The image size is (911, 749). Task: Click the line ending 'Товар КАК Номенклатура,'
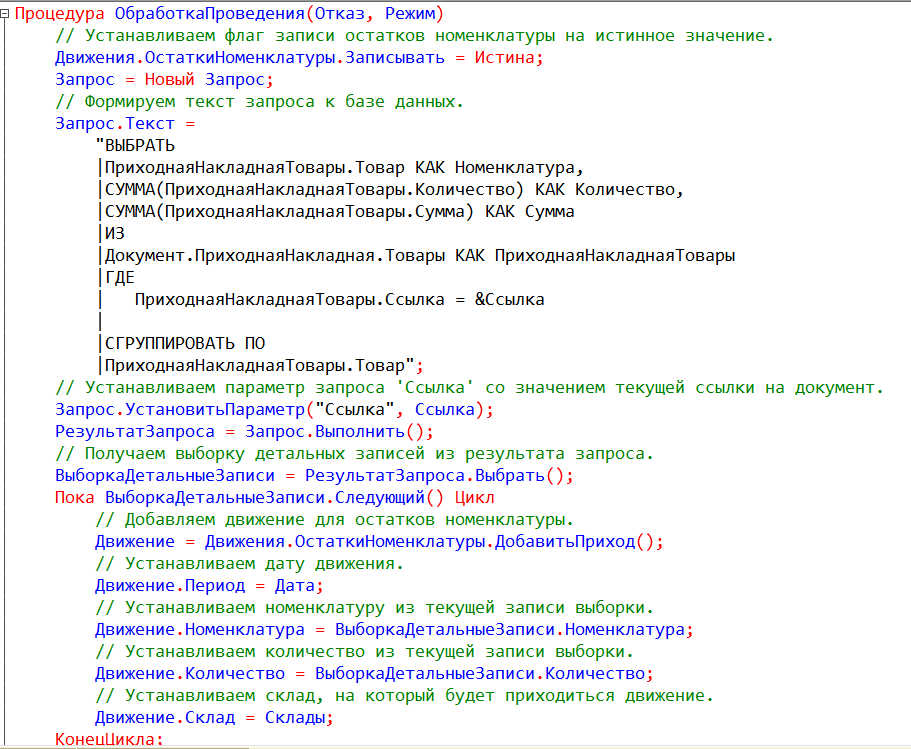(340, 167)
